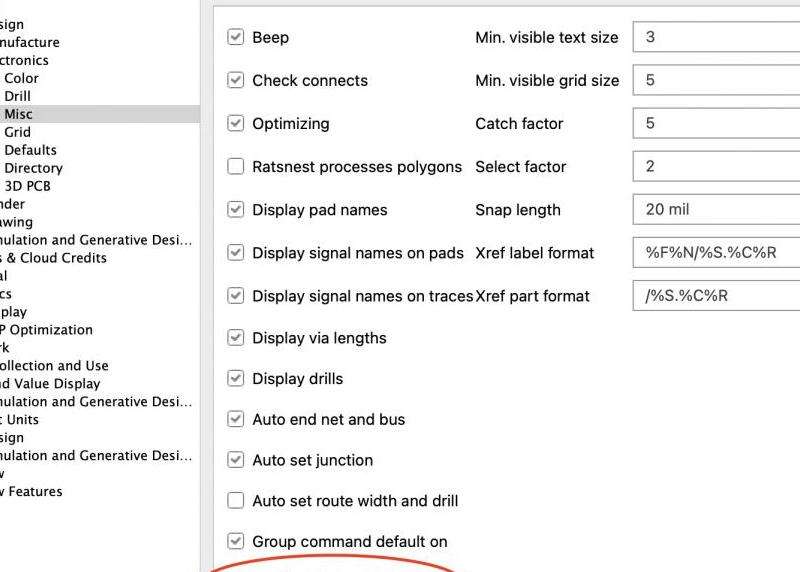Toggle Group command default on
The image size is (800, 572).
(236, 541)
